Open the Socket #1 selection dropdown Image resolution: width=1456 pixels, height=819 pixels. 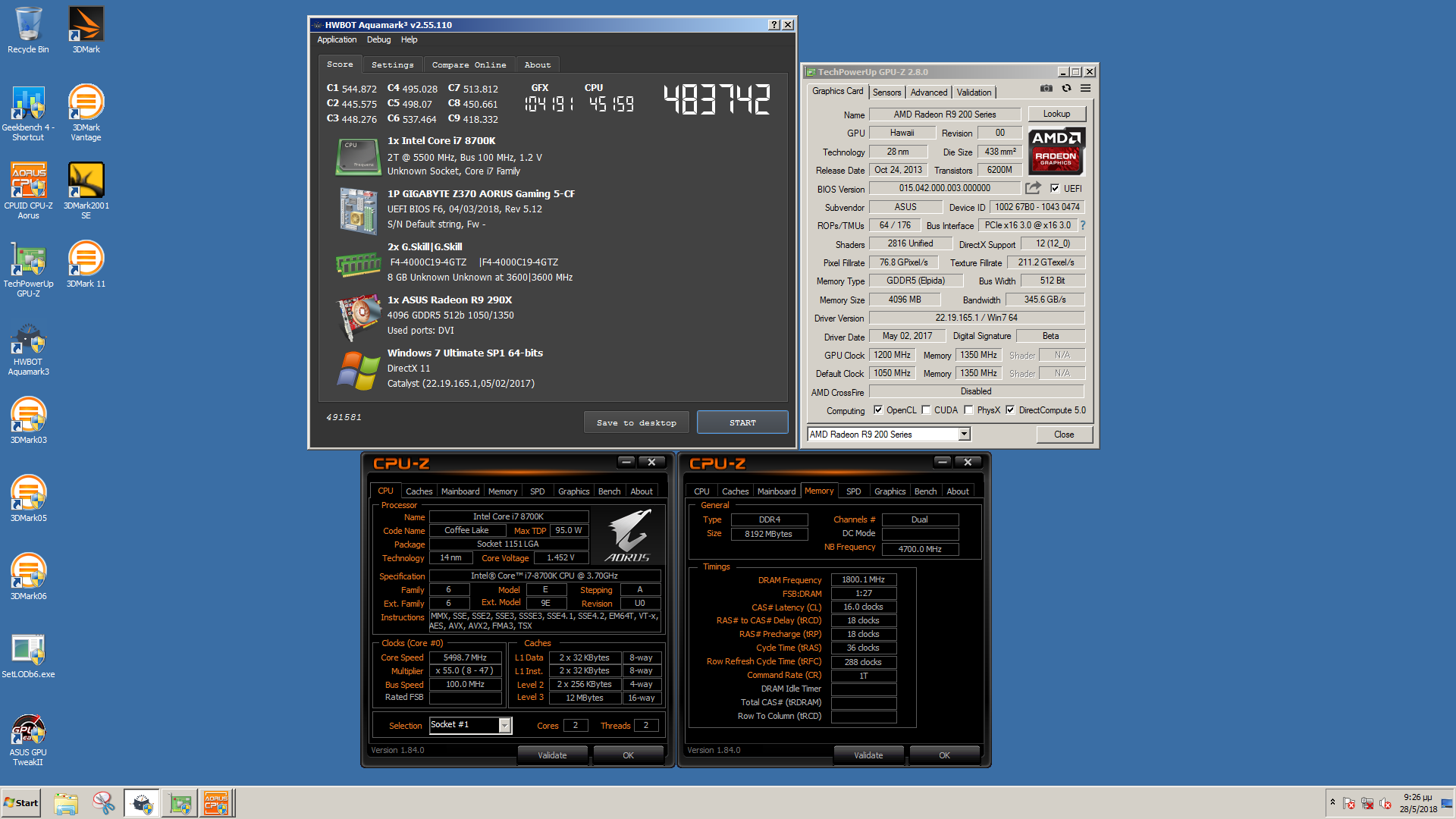(470, 725)
